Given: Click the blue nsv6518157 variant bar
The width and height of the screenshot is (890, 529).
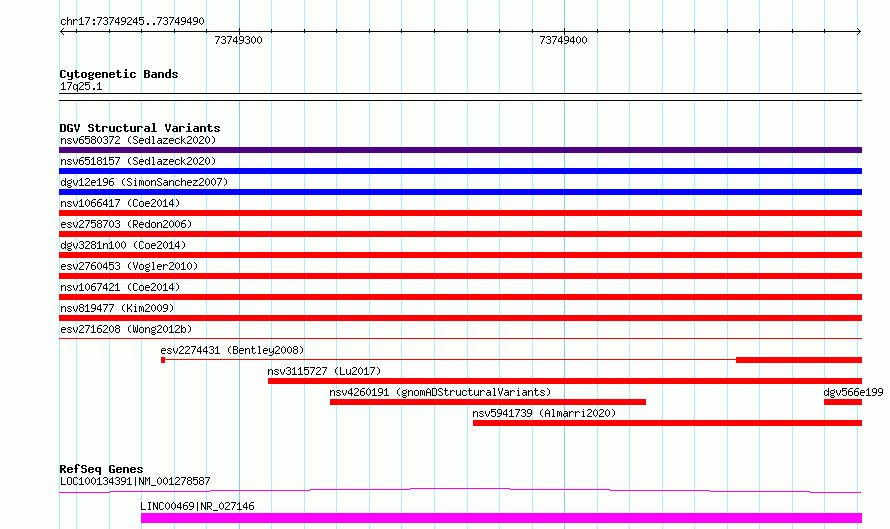Looking at the screenshot, I should 460,171.
